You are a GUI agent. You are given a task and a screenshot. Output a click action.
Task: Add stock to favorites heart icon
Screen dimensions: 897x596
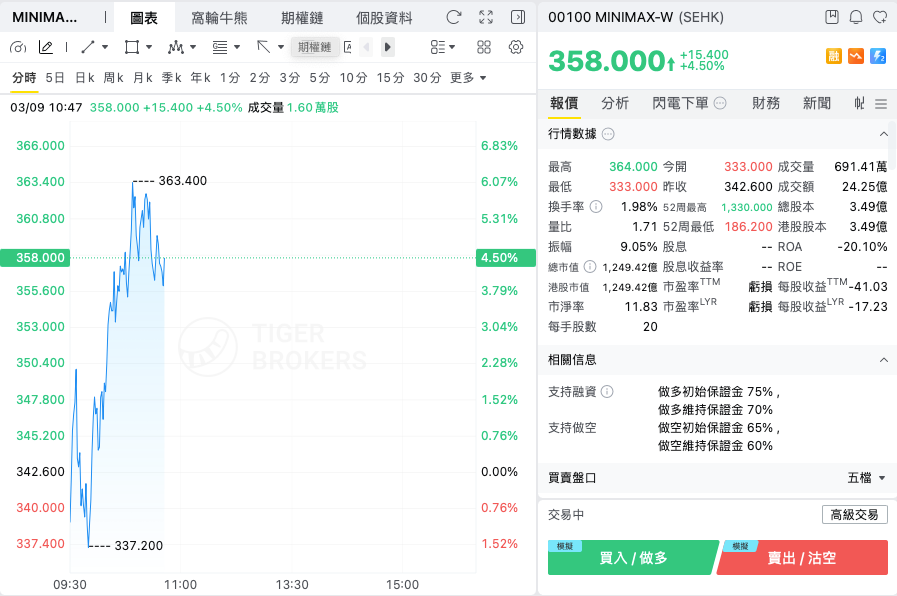coord(880,17)
